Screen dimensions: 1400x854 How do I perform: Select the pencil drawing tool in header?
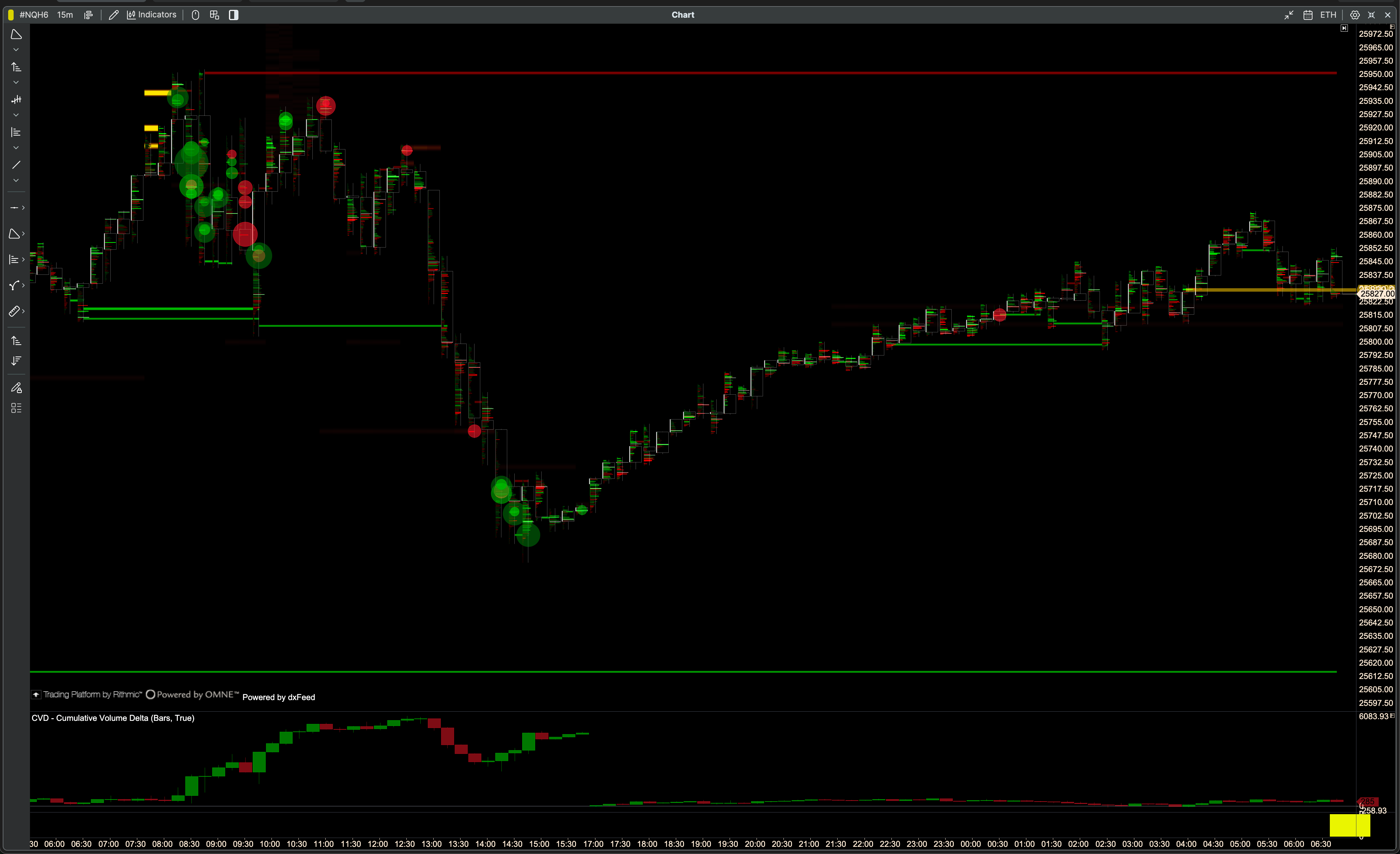pyautogui.click(x=114, y=15)
